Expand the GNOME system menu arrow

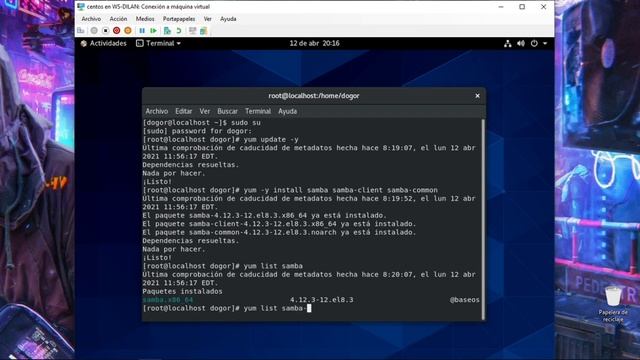(545, 43)
